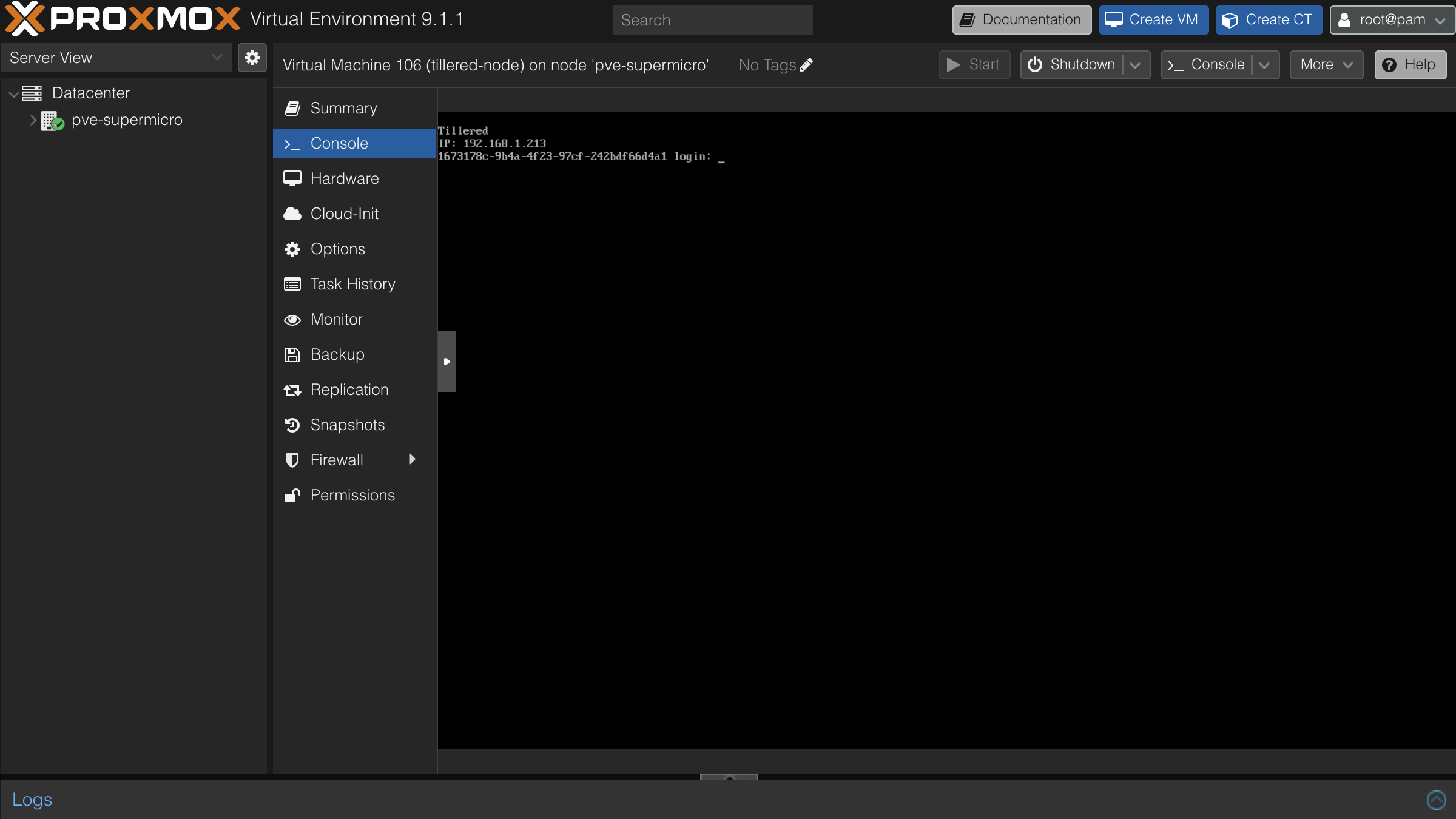1456x819 pixels.
Task: Open the Server View dropdown
Action: (x=116, y=58)
